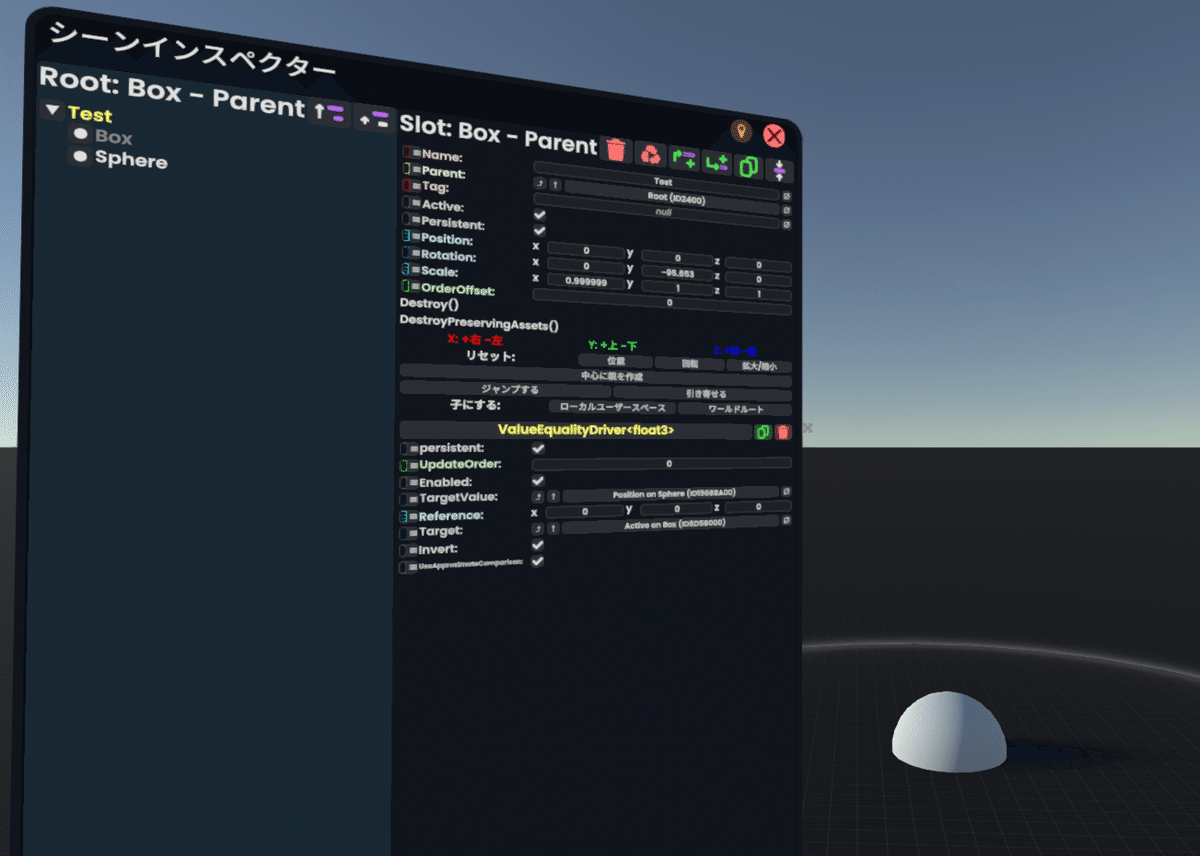Click Scale x field showing 0.999999

(x=586, y=281)
